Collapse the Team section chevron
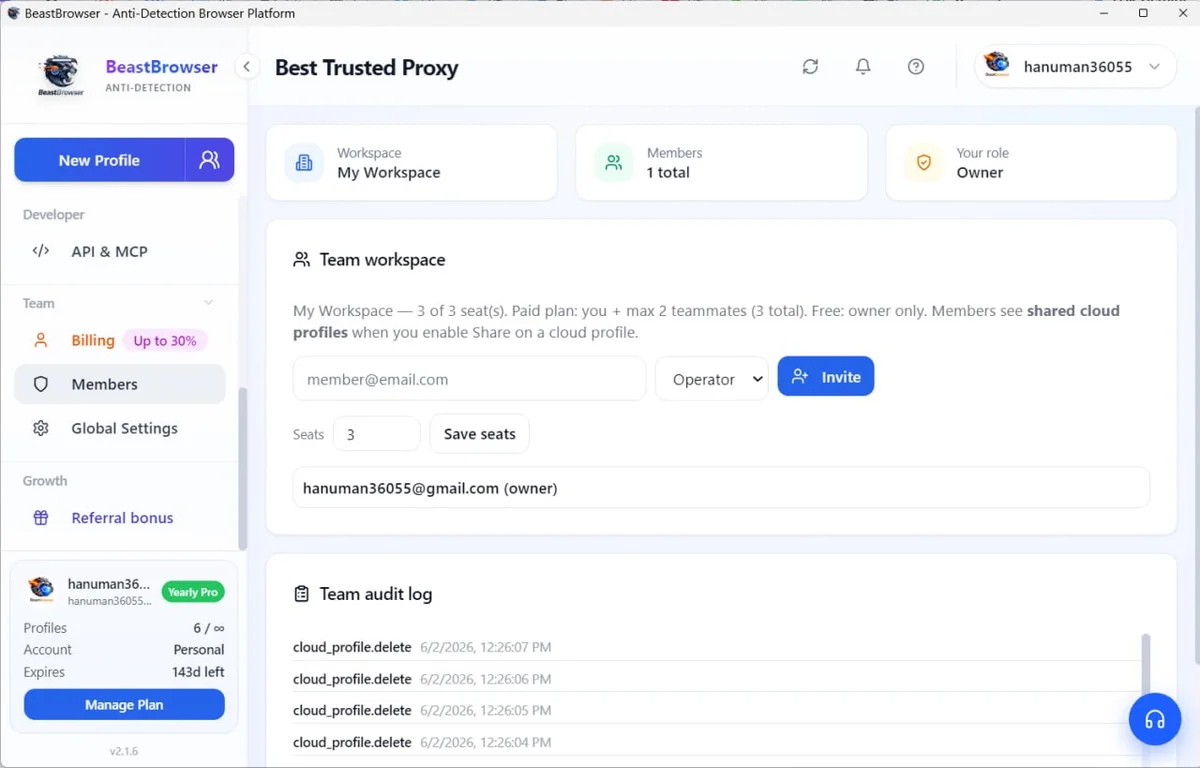The image size is (1200, 768). pyautogui.click(x=208, y=303)
